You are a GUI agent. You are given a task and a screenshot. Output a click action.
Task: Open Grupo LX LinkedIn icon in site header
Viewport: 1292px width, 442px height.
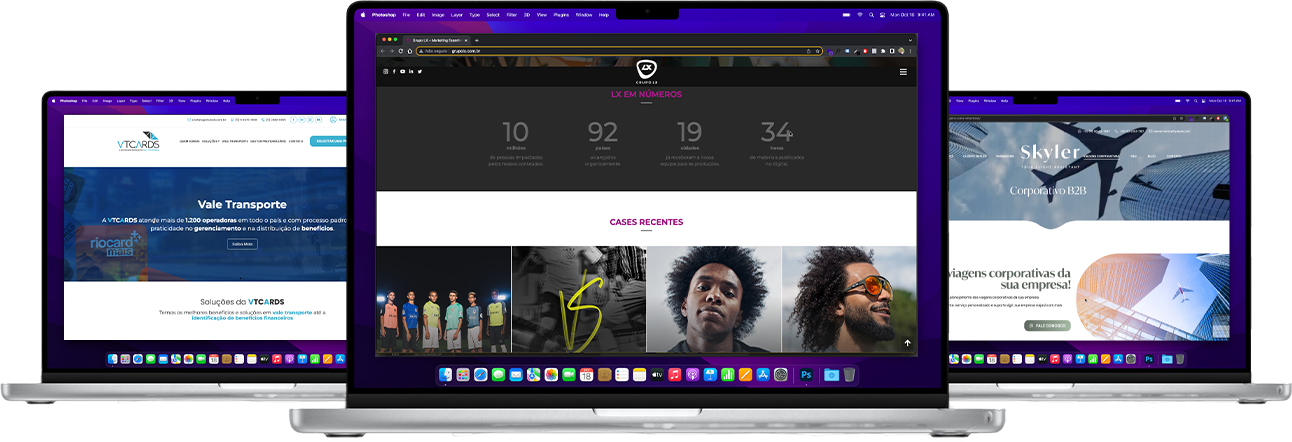(411, 71)
